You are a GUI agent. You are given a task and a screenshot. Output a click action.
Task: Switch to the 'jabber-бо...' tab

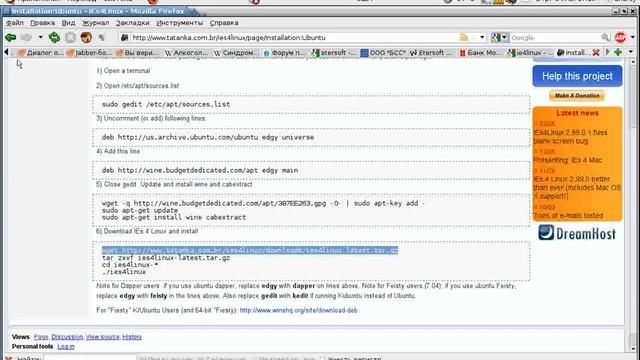point(89,53)
